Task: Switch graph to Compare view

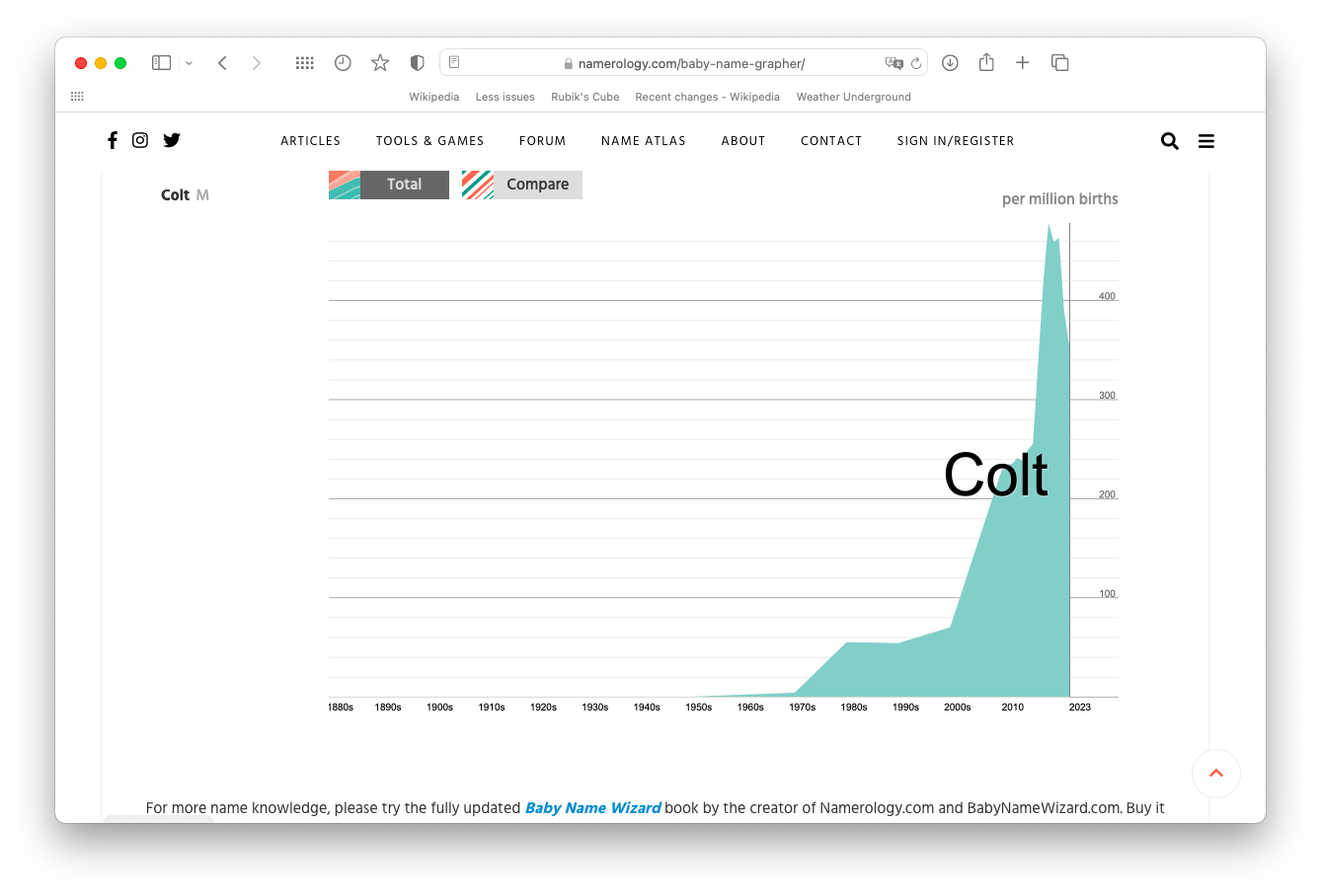Action: [x=537, y=185]
